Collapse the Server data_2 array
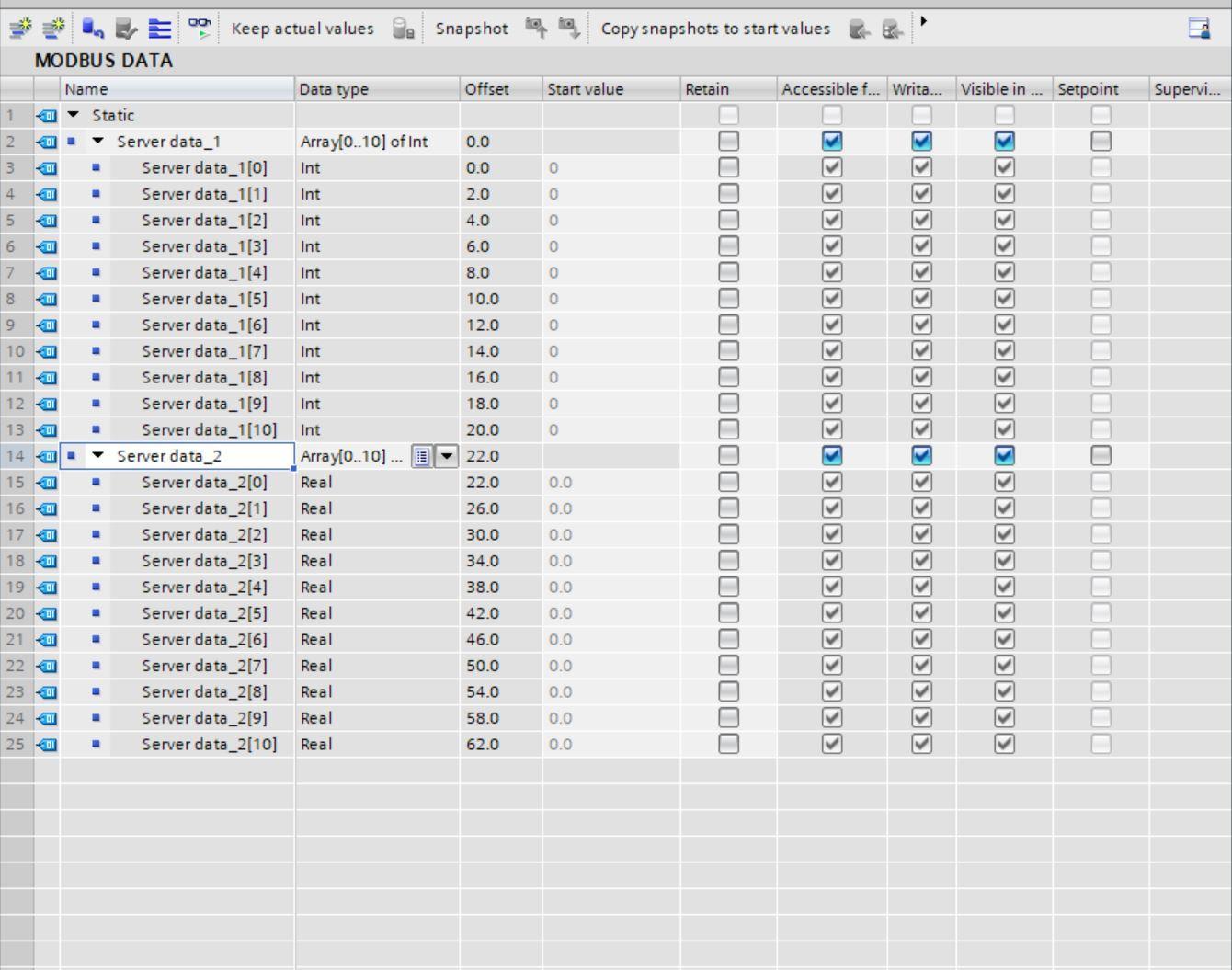Screen dimensions: 1232x970 pos(98,456)
